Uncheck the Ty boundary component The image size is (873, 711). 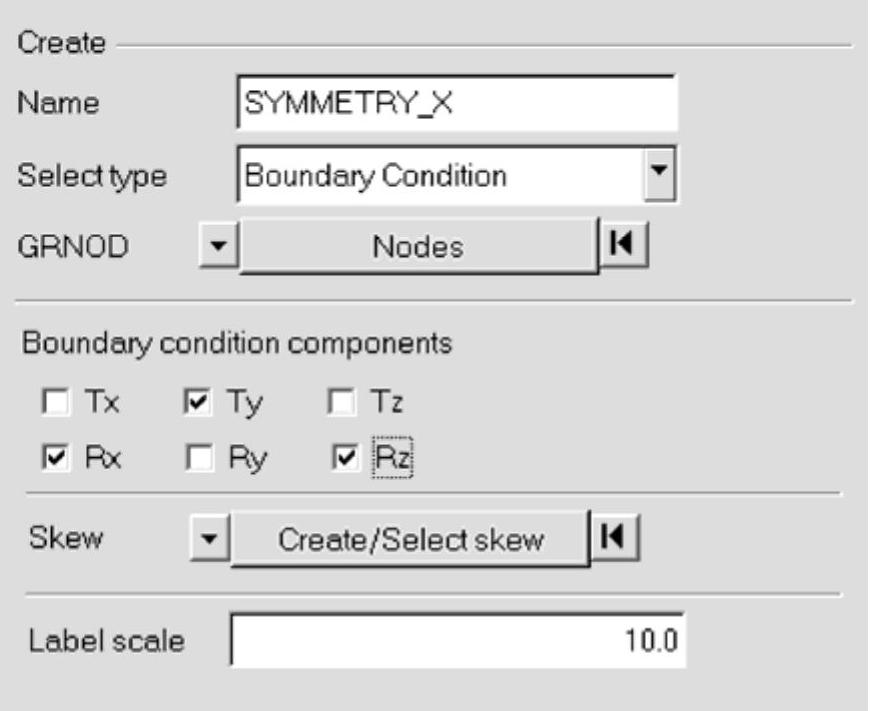click(199, 404)
